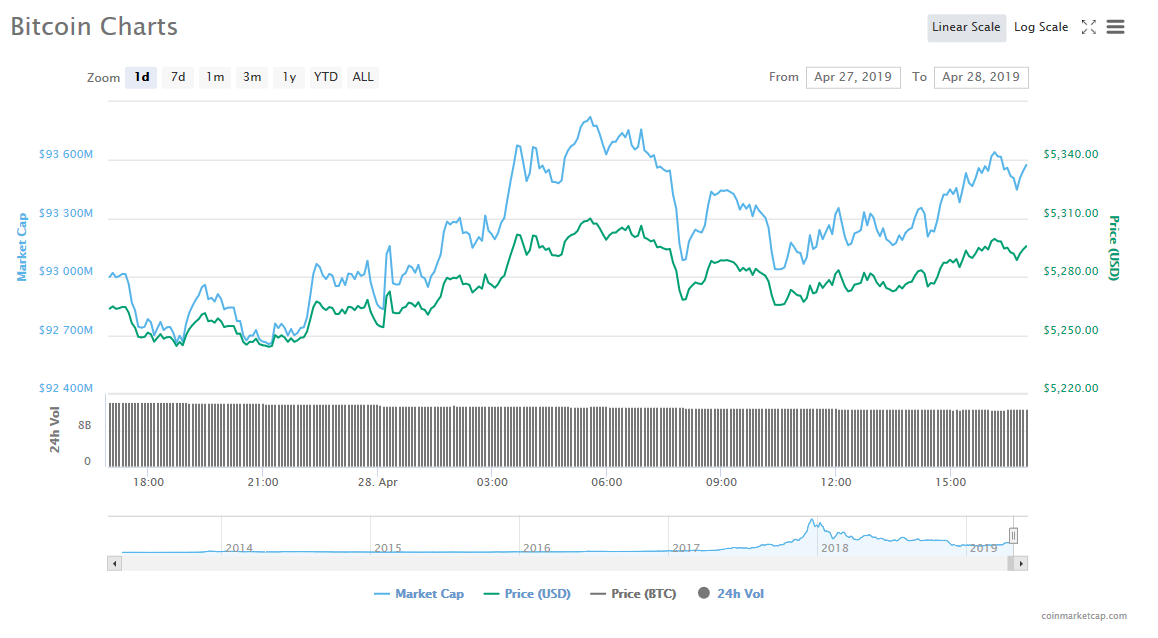
Task: Click the $93 600M market cap label
Action: point(66,154)
